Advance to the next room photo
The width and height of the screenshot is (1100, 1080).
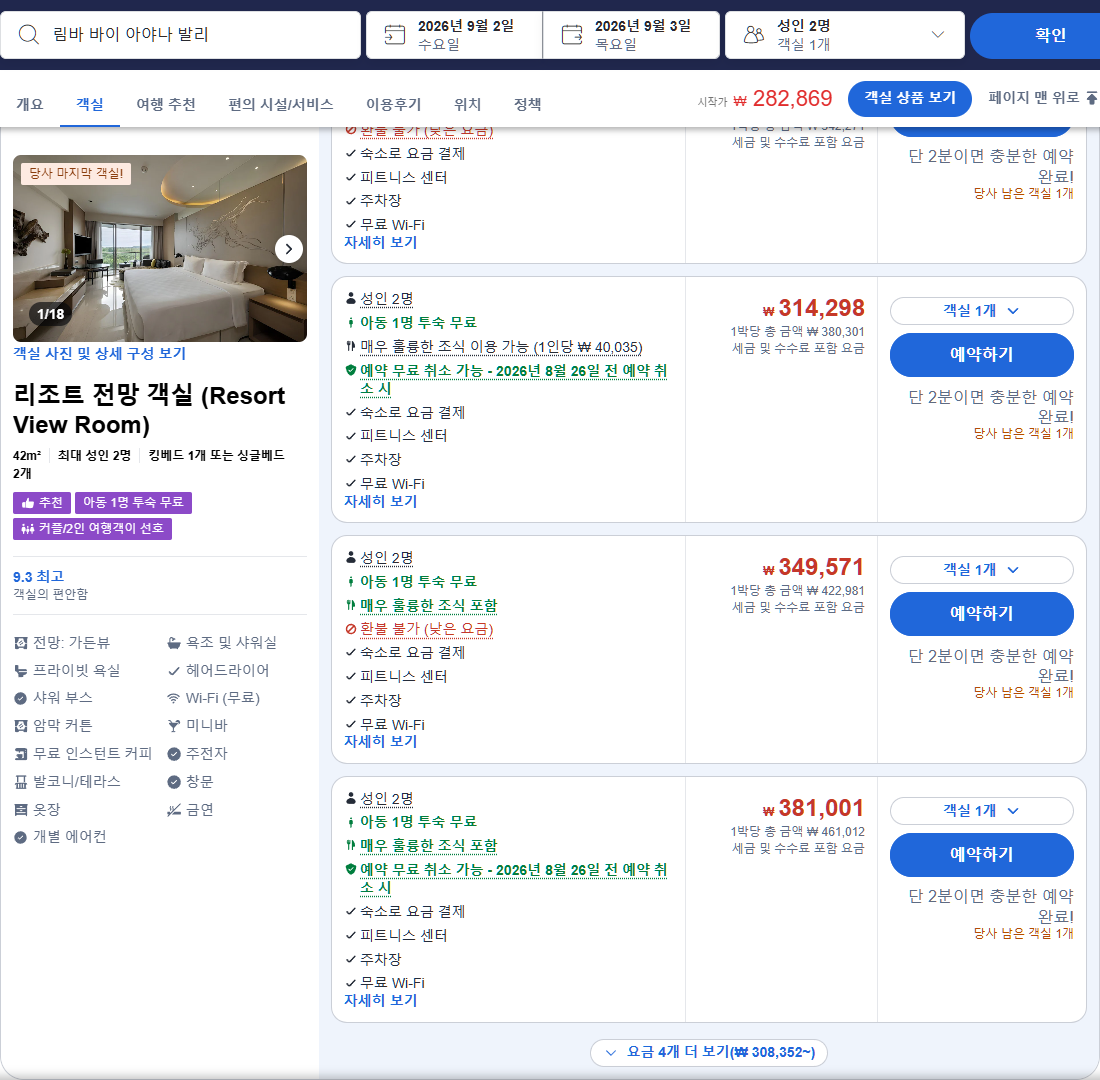[288, 249]
